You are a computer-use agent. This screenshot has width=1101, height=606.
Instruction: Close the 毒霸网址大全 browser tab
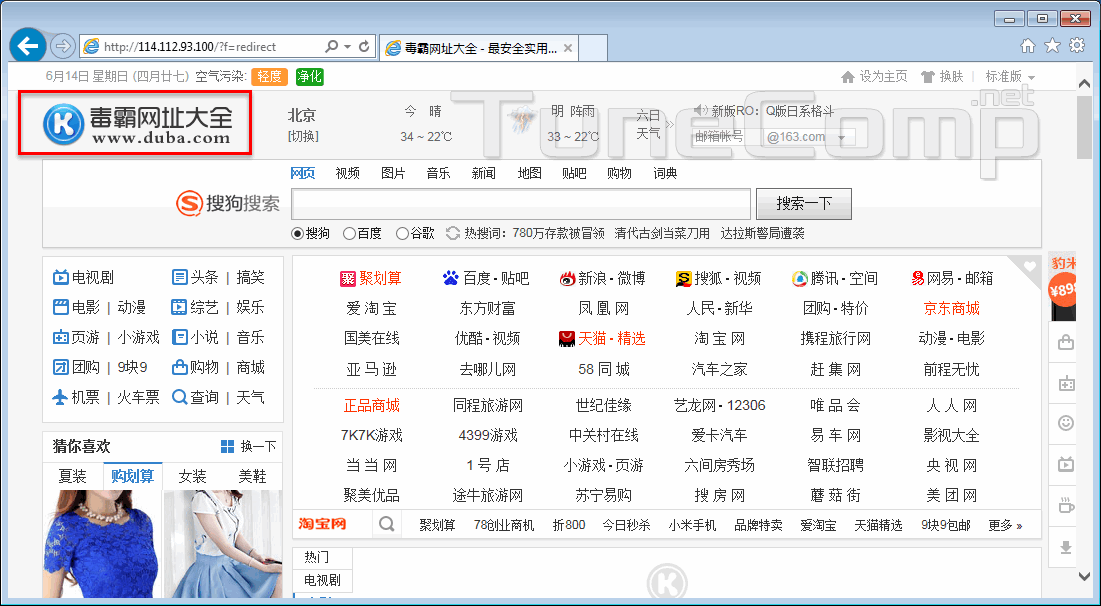(x=568, y=48)
